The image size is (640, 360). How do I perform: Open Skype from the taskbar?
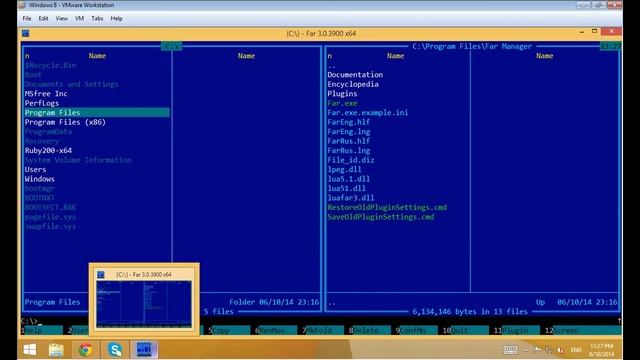tap(115, 350)
